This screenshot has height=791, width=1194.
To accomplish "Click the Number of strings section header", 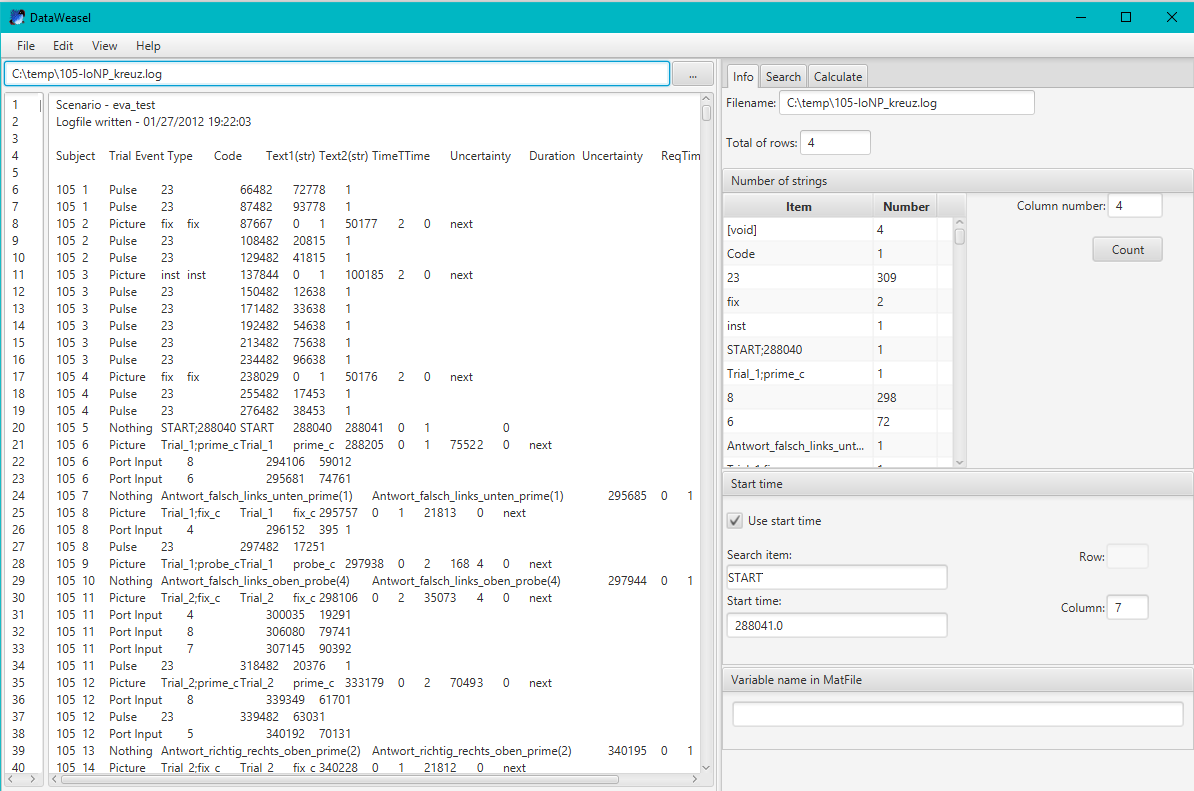I will click(x=957, y=180).
